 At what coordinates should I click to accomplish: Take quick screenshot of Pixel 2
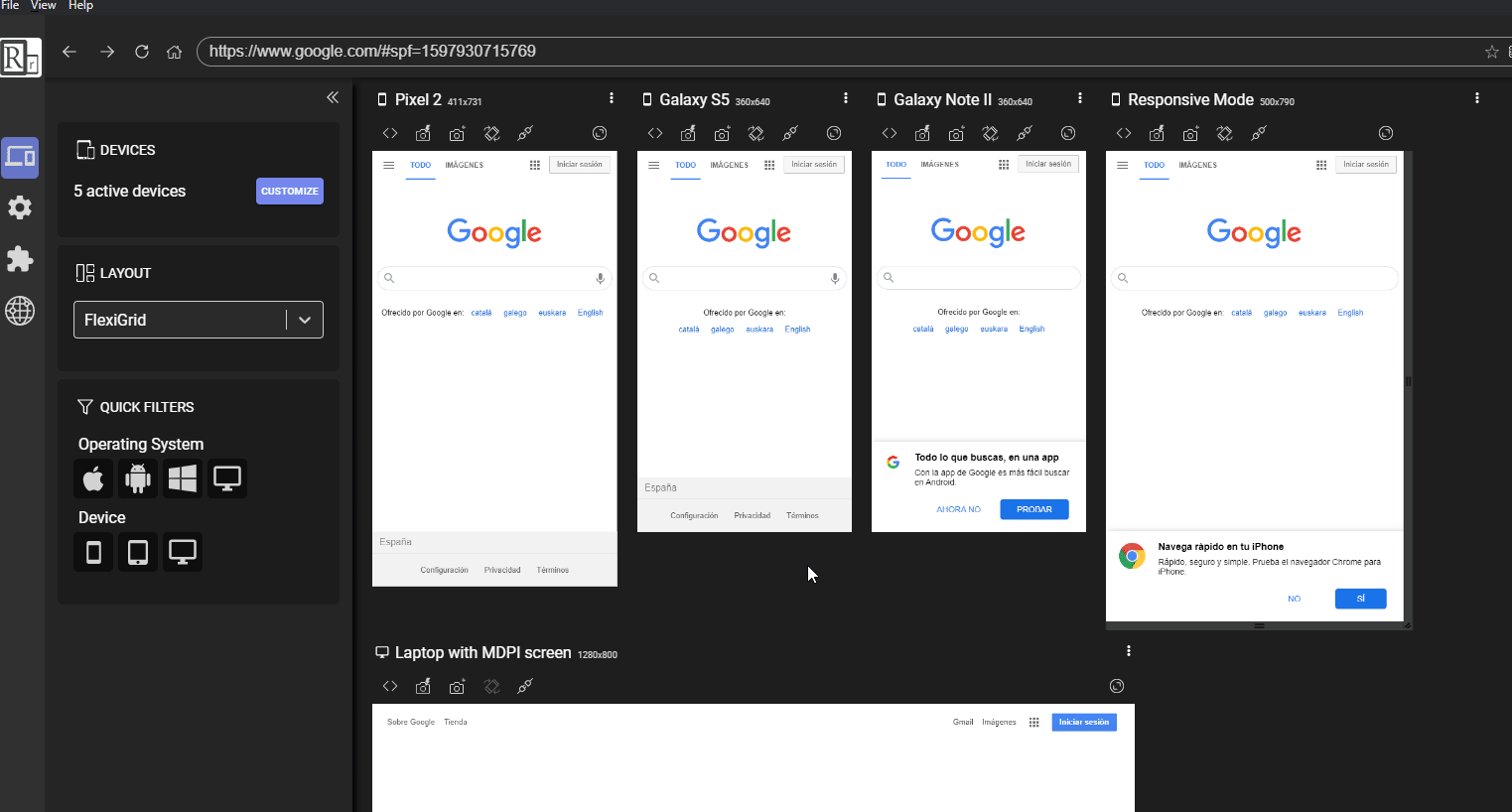[423, 133]
